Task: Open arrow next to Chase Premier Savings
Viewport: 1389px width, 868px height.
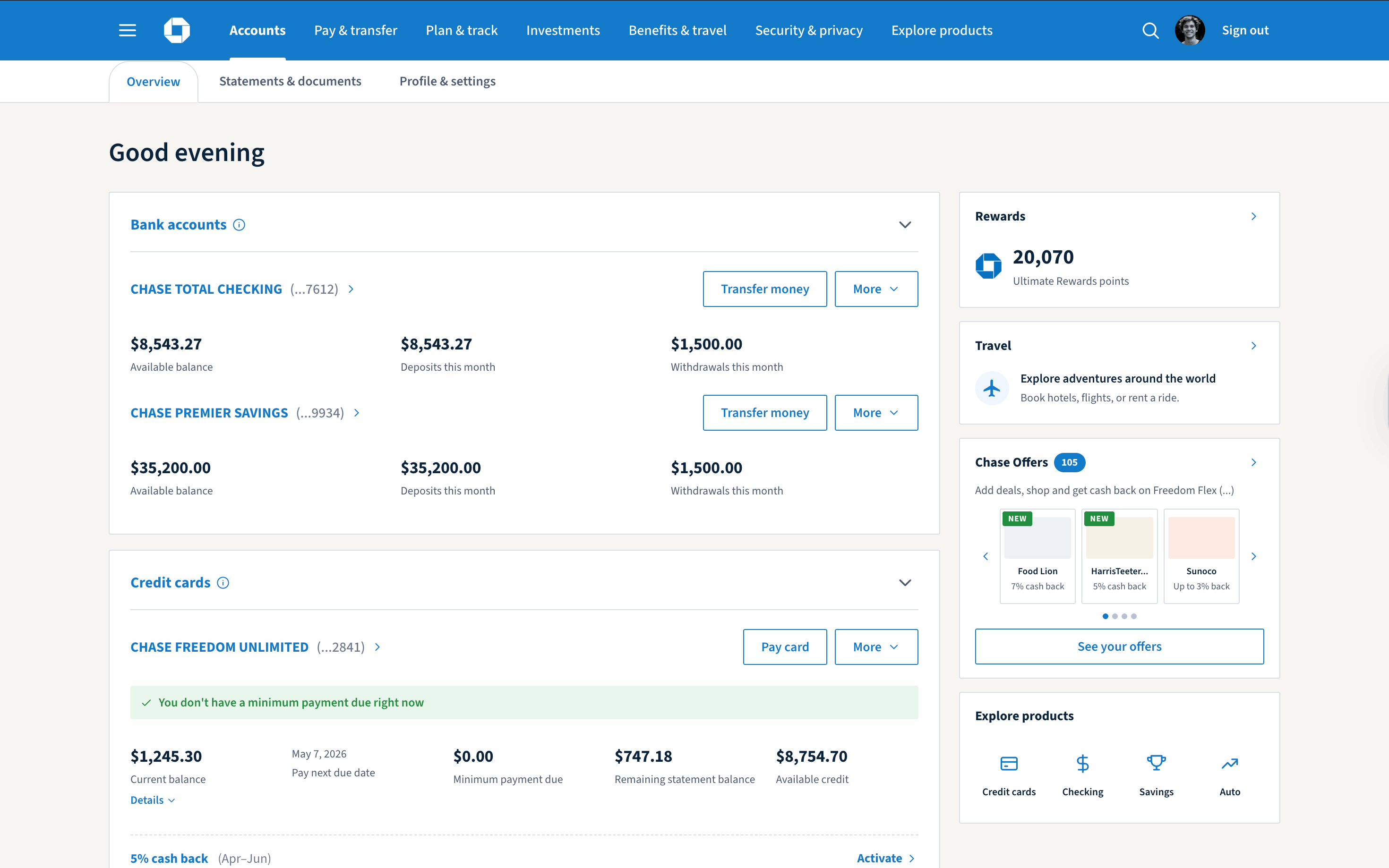Action: coord(357,413)
